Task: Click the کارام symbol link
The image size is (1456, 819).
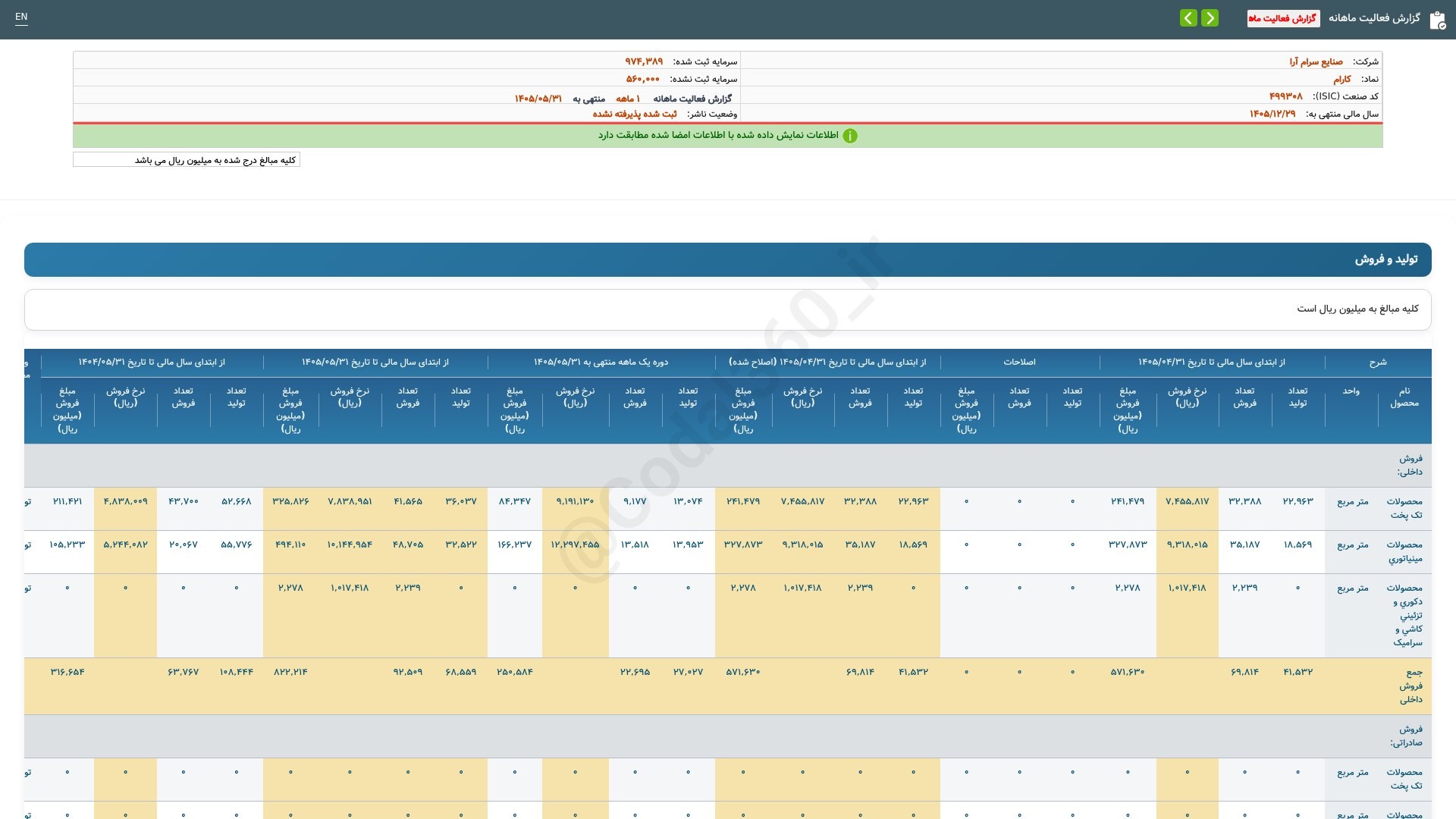Action: tap(1342, 79)
